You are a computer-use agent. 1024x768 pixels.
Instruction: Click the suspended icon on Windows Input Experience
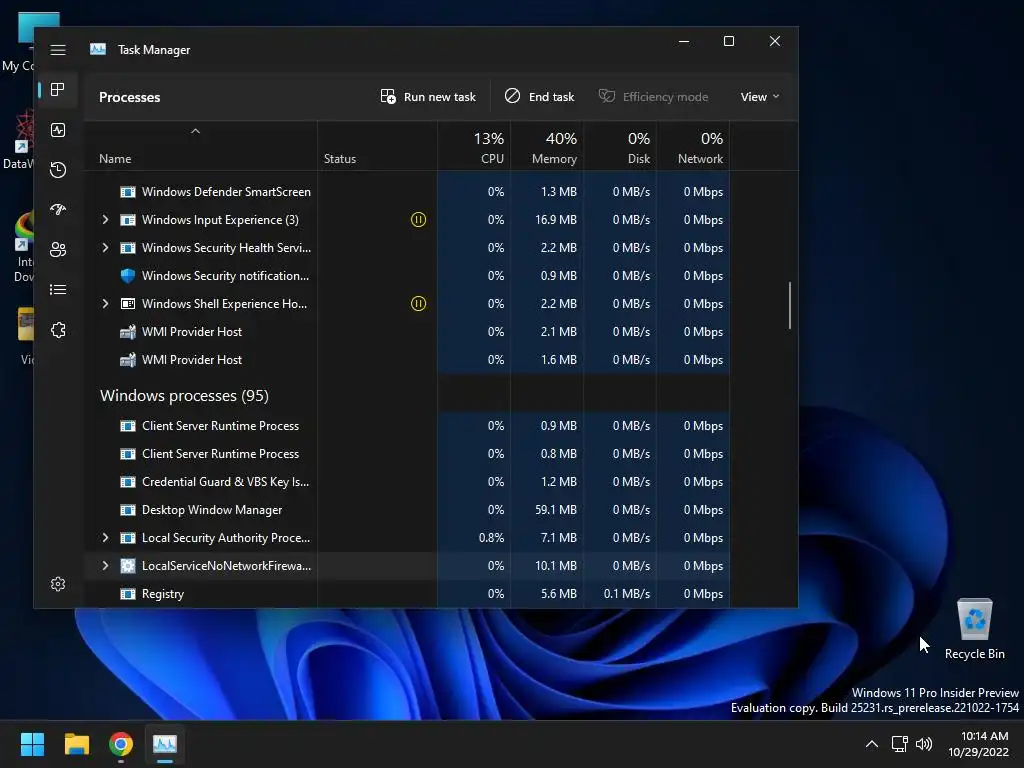click(418, 219)
